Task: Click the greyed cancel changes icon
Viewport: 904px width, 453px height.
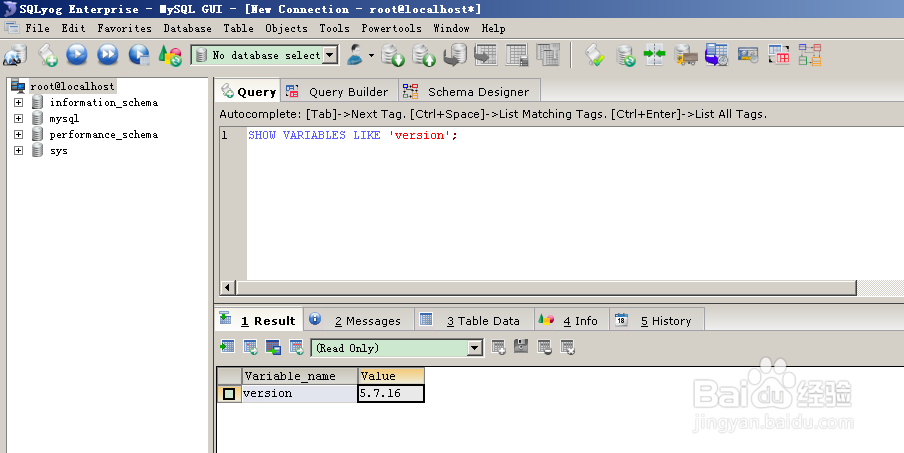Action: click(x=567, y=347)
